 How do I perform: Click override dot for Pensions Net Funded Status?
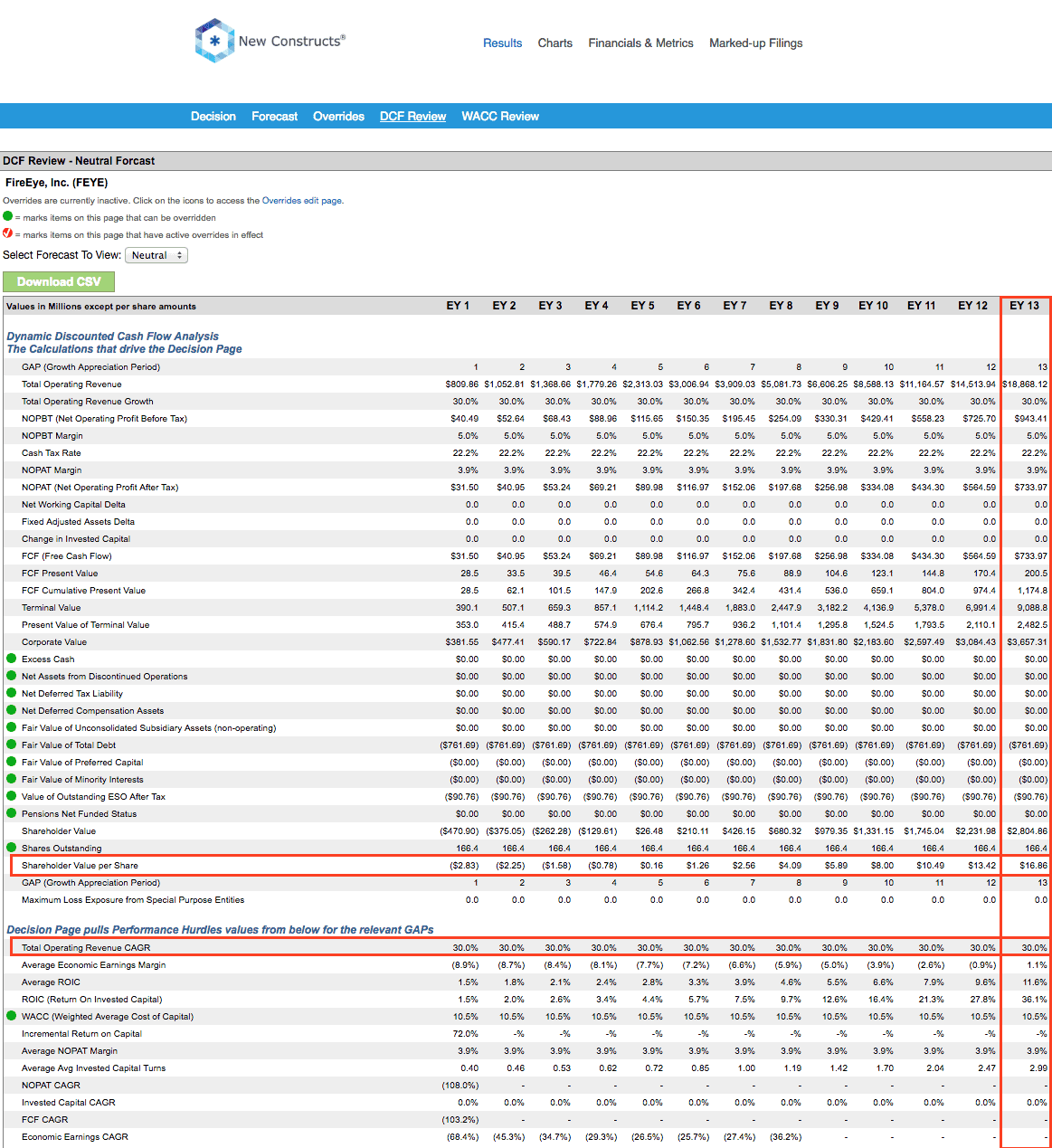tap(12, 813)
